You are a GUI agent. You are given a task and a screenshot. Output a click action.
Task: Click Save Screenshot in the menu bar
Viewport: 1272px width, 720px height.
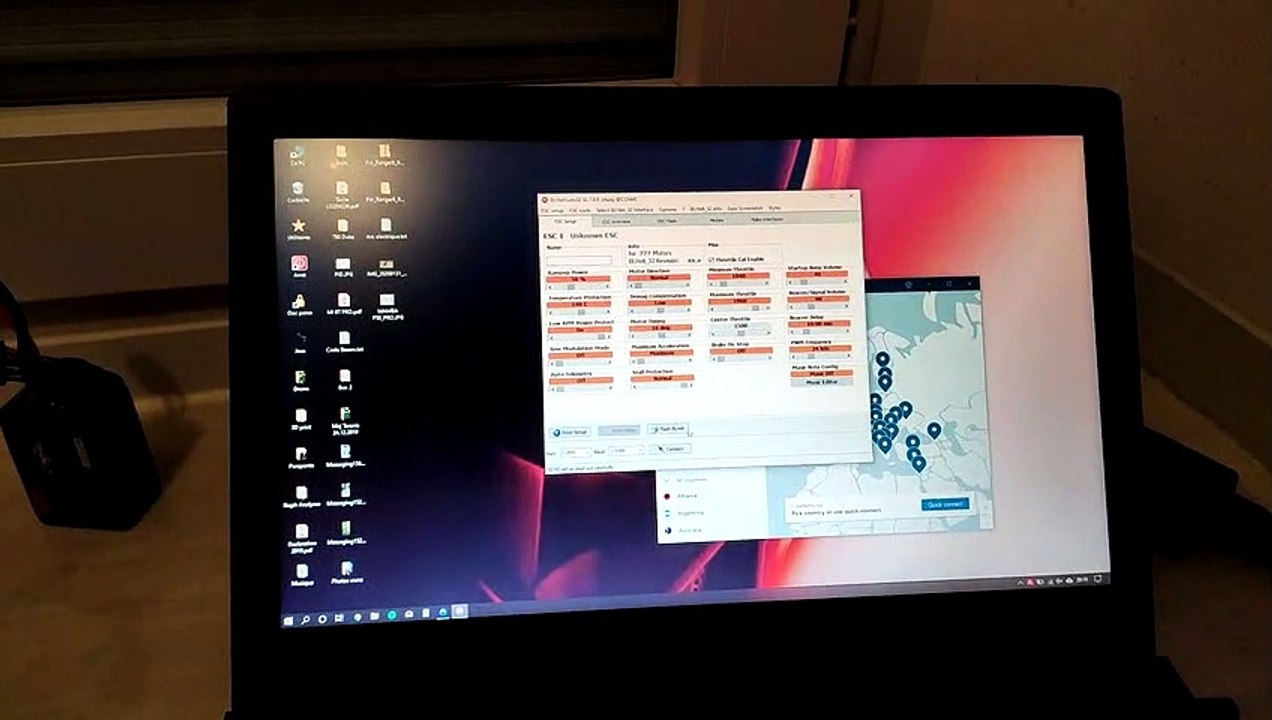pos(744,208)
